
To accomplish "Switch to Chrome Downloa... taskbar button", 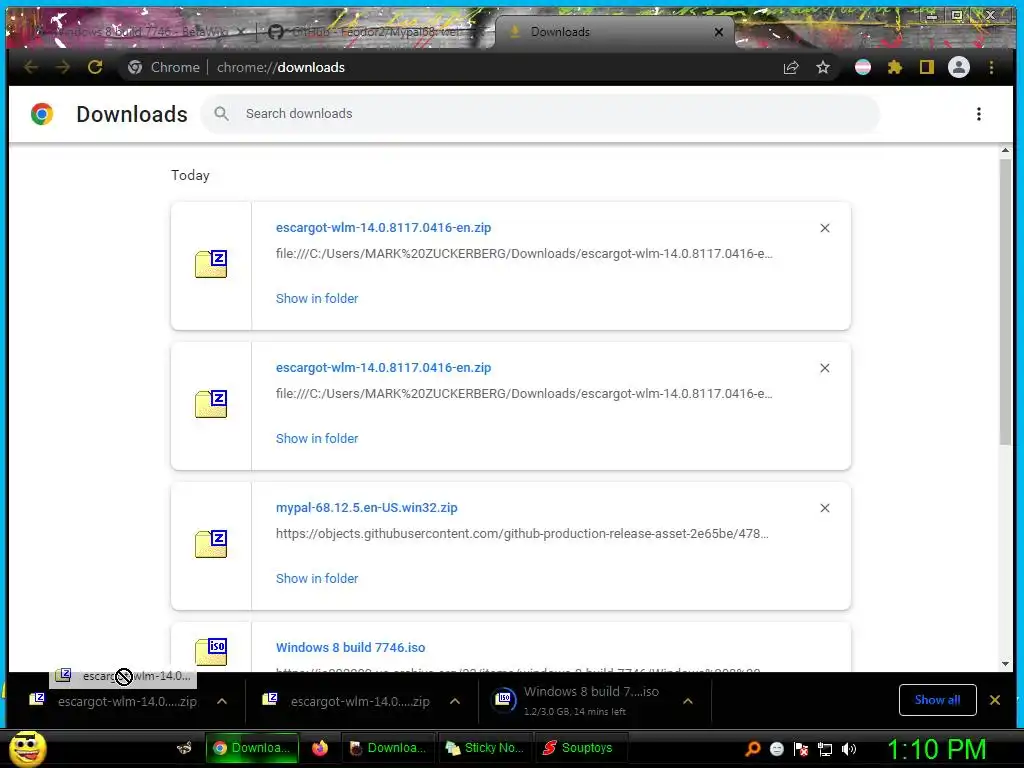I will point(253,748).
